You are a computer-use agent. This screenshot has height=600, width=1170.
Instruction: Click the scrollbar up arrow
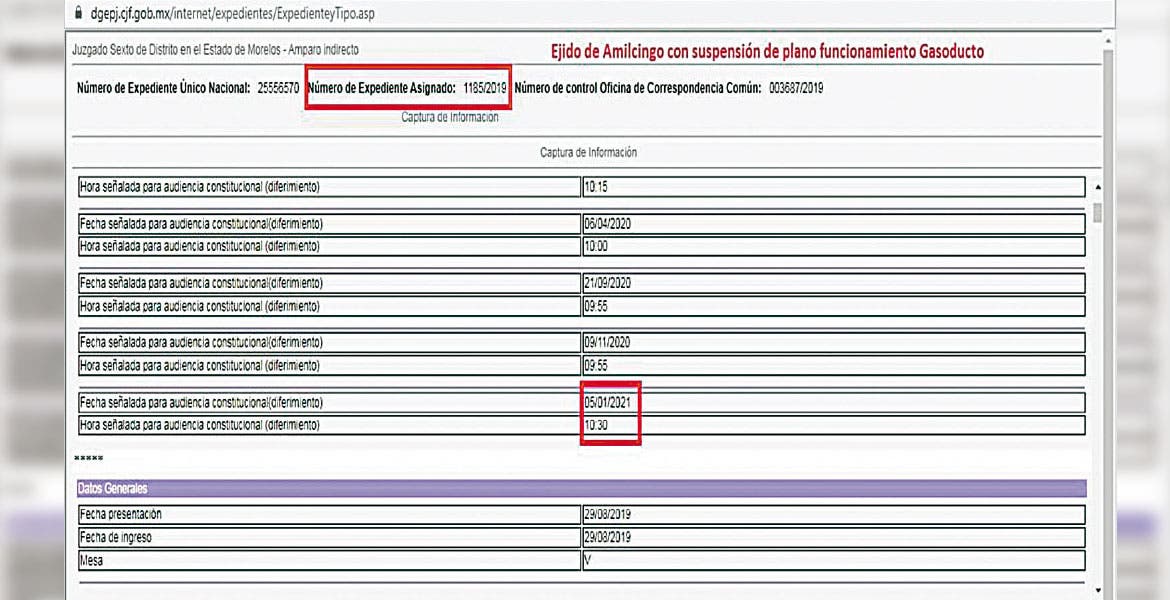tap(1099, 188)
